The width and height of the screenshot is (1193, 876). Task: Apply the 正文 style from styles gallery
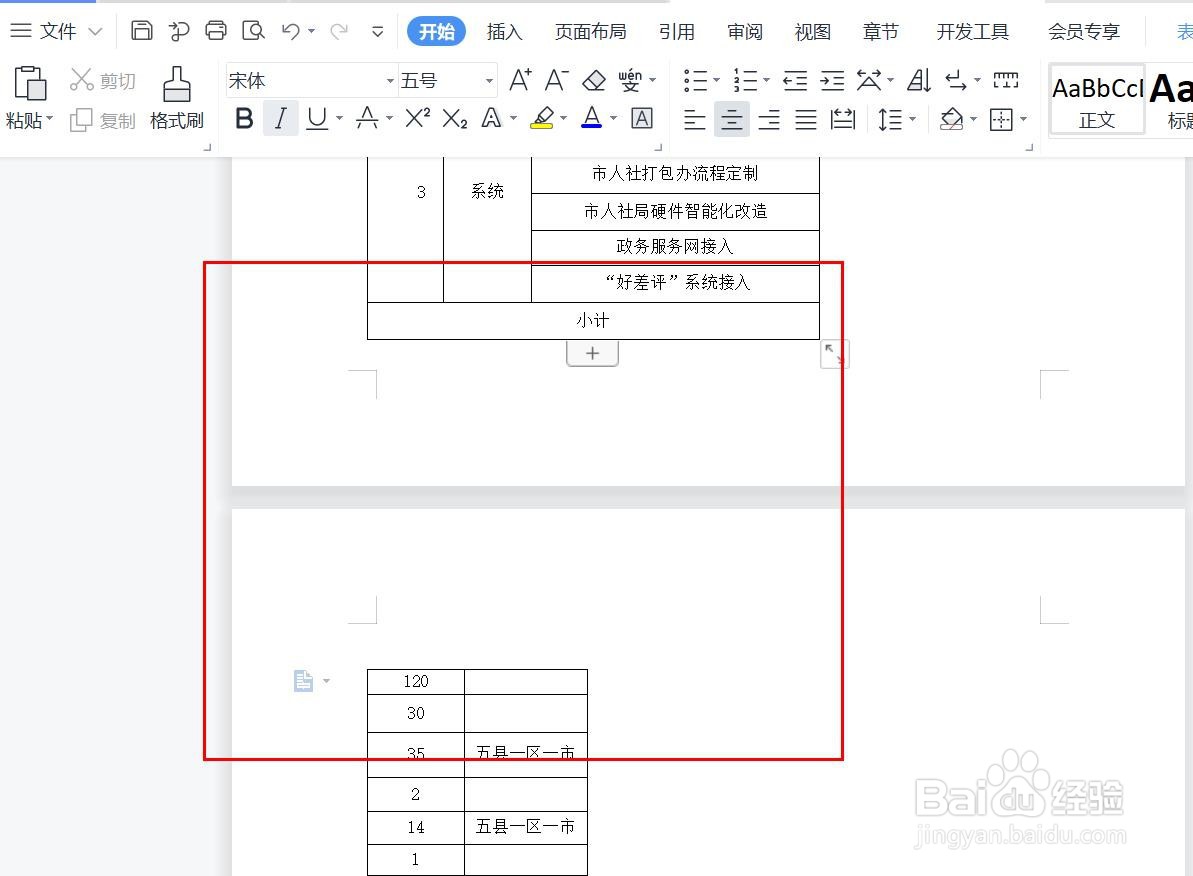pyautogui.click(x=1097, y=98)
